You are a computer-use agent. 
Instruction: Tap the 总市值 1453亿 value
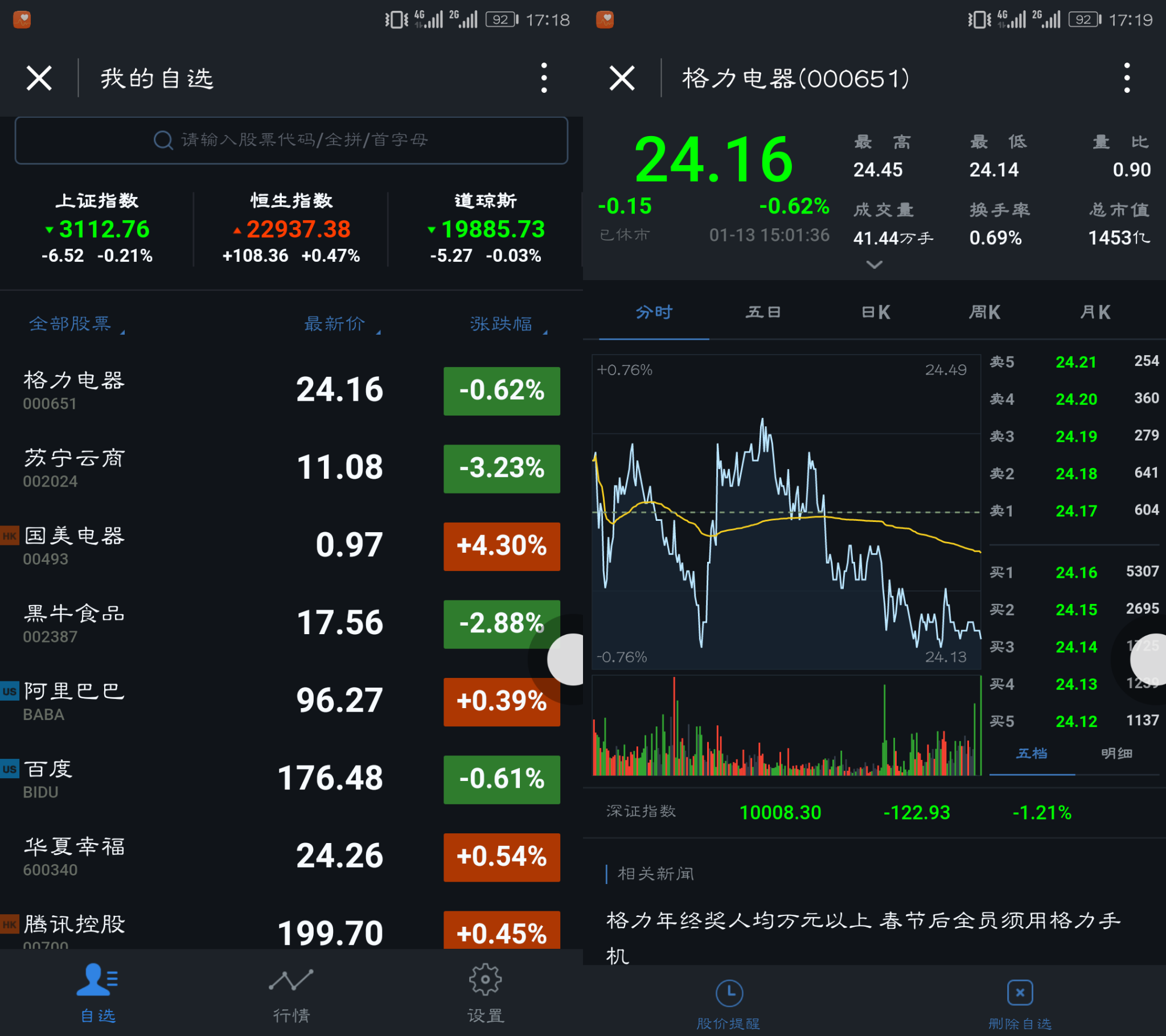(x=1119, y=237)
